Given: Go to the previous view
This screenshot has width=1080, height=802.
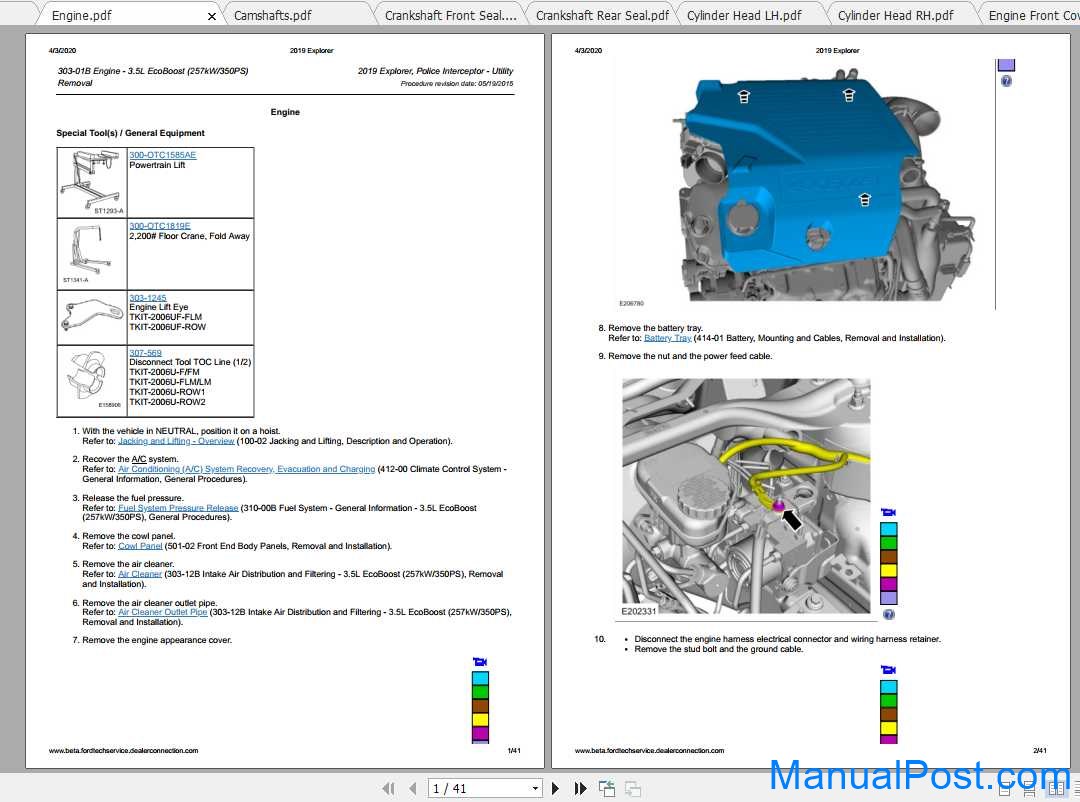Looking at the screenshot, I should point(607,788).
